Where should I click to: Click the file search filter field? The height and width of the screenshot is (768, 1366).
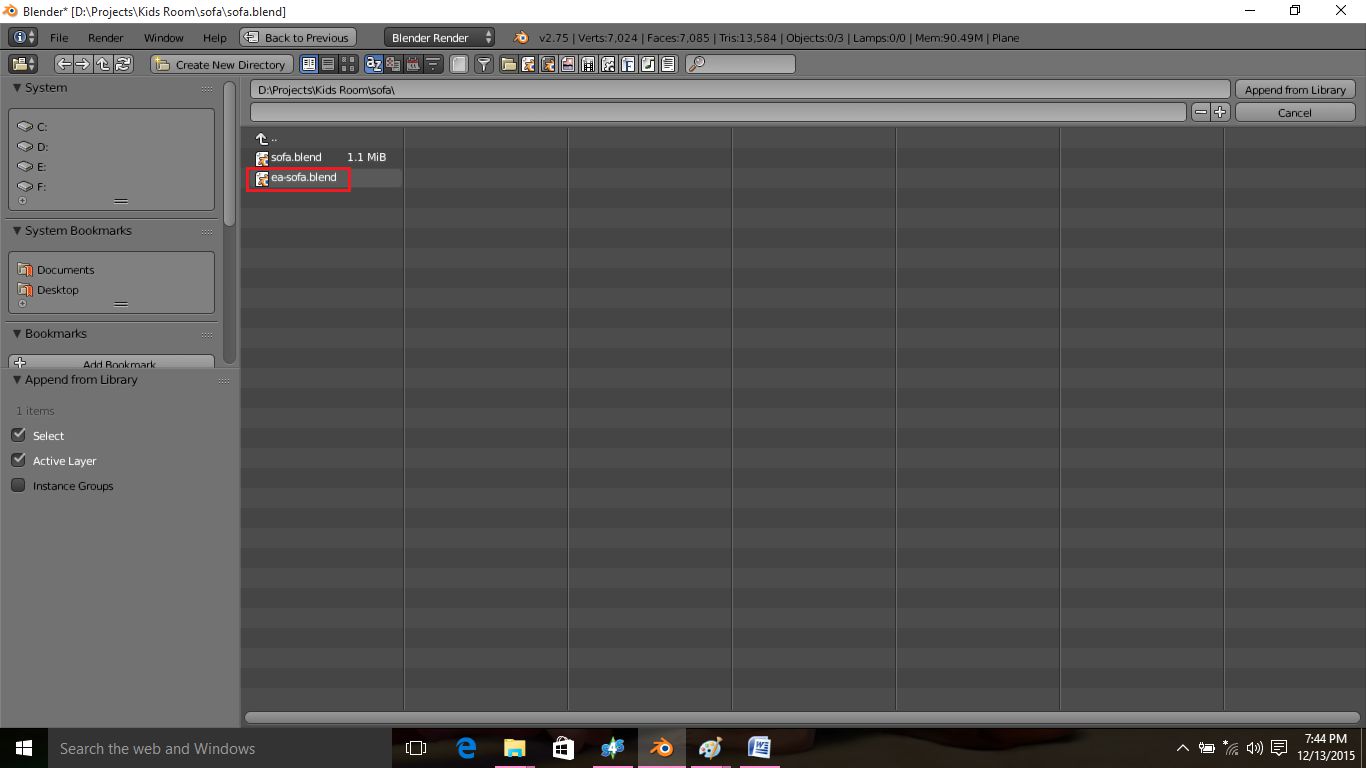click(740, 64)
